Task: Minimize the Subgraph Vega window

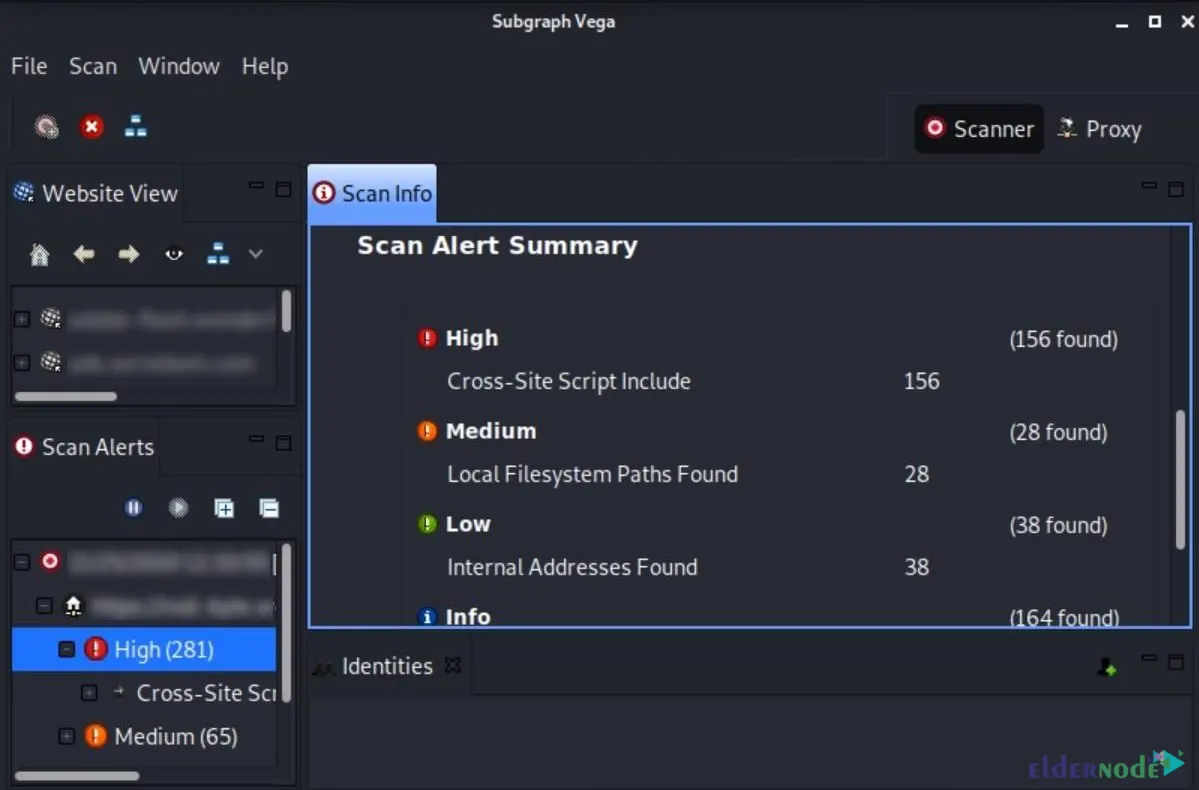Action: pos(1122,23)
